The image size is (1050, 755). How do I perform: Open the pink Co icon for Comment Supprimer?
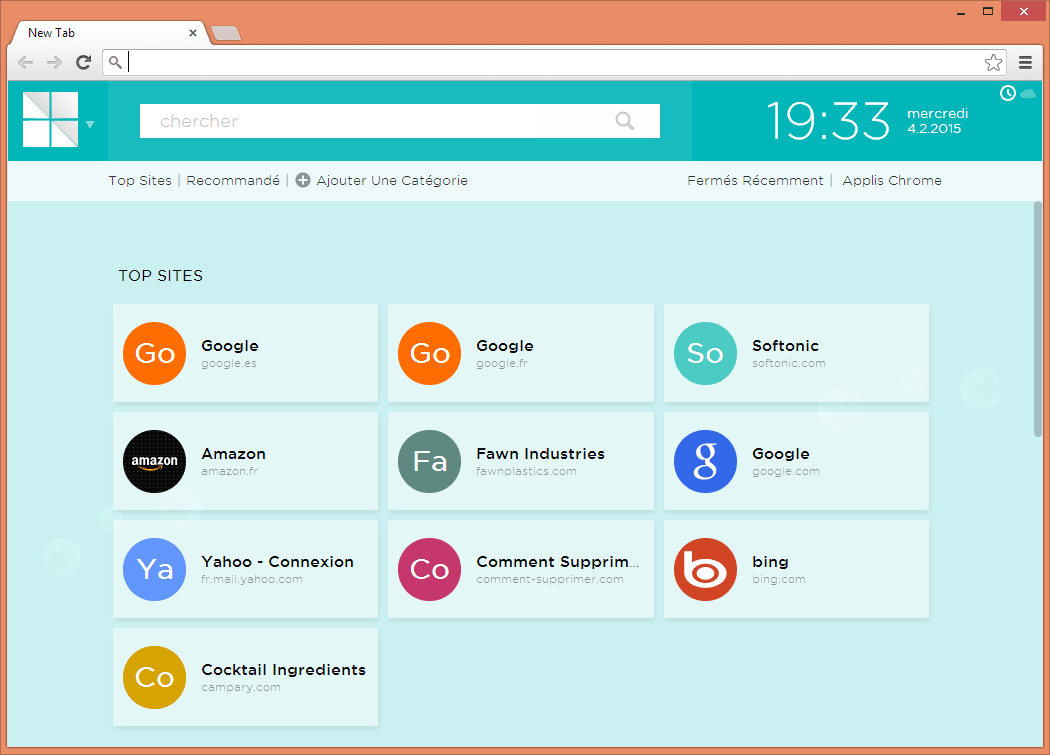point(429,569)
